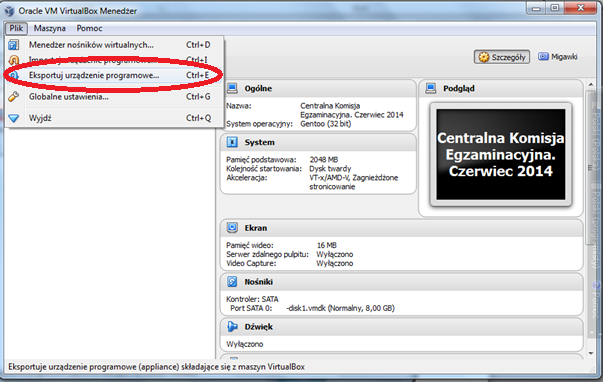Image resolution: width=603 pixels, height=382 pixels.
Task: Open the Maszyna menu
Action: pyautogui.click(x=49, y=28)
